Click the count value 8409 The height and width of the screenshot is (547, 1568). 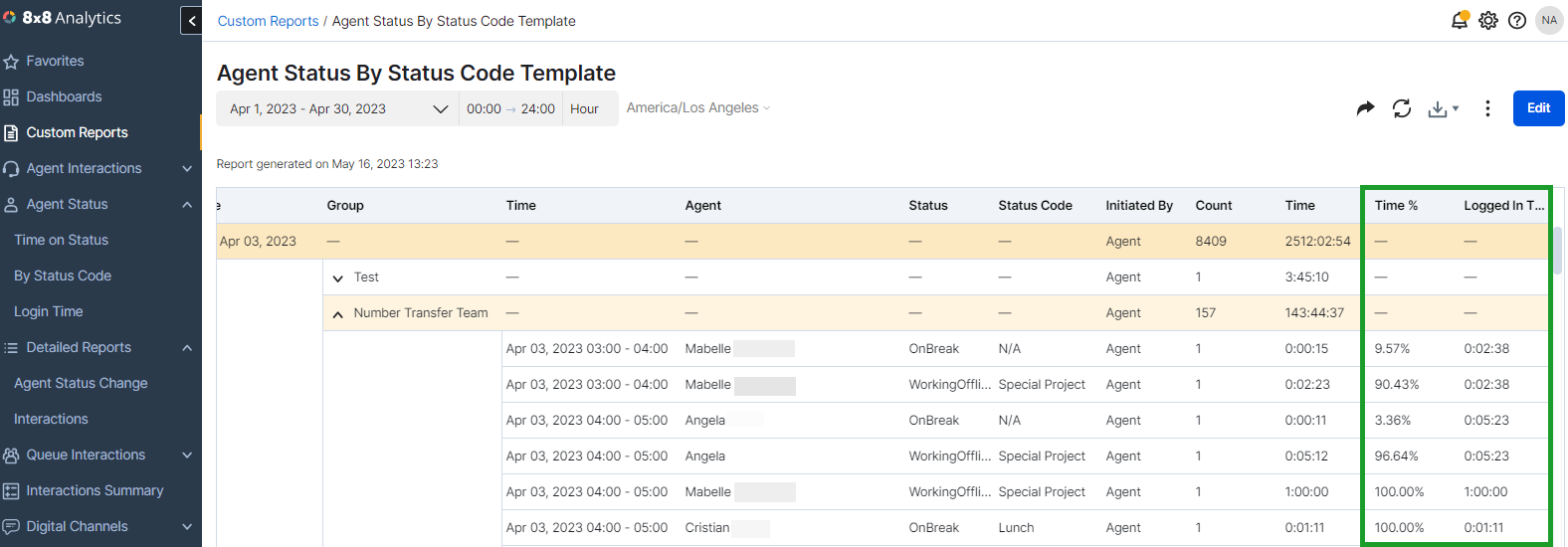[x=1211, y=242]
